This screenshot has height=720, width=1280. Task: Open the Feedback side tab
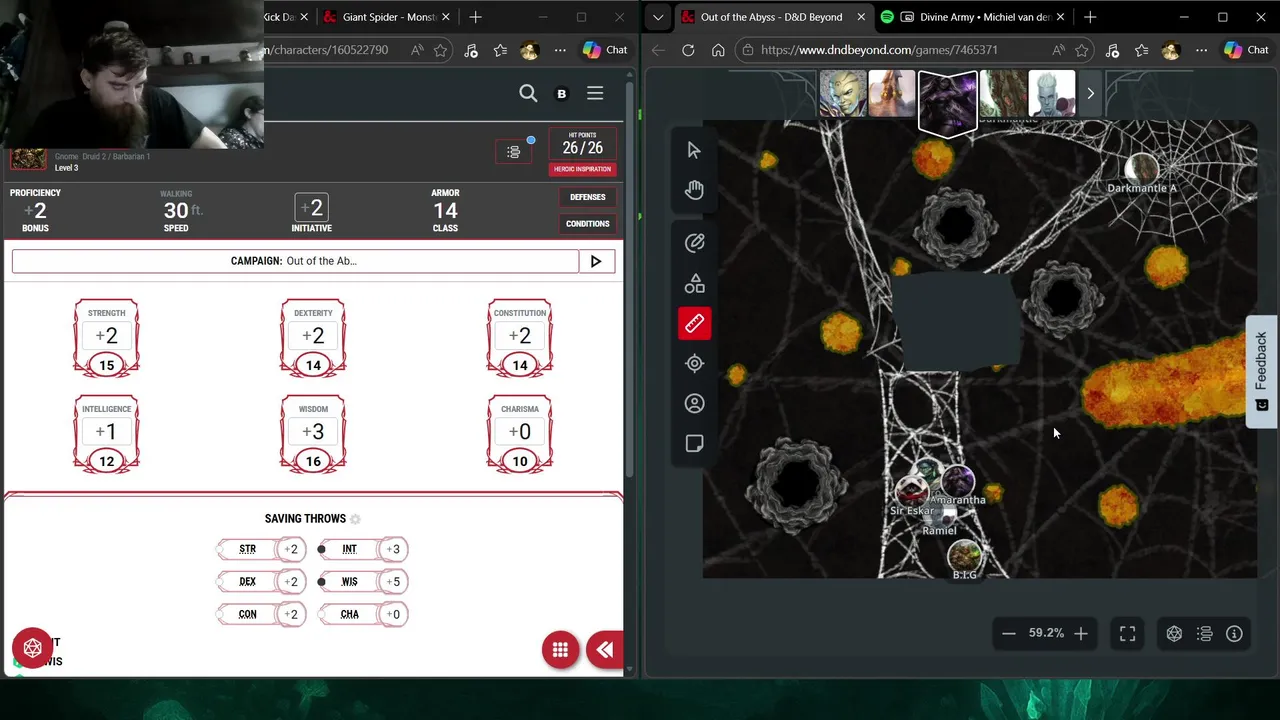1261,371
